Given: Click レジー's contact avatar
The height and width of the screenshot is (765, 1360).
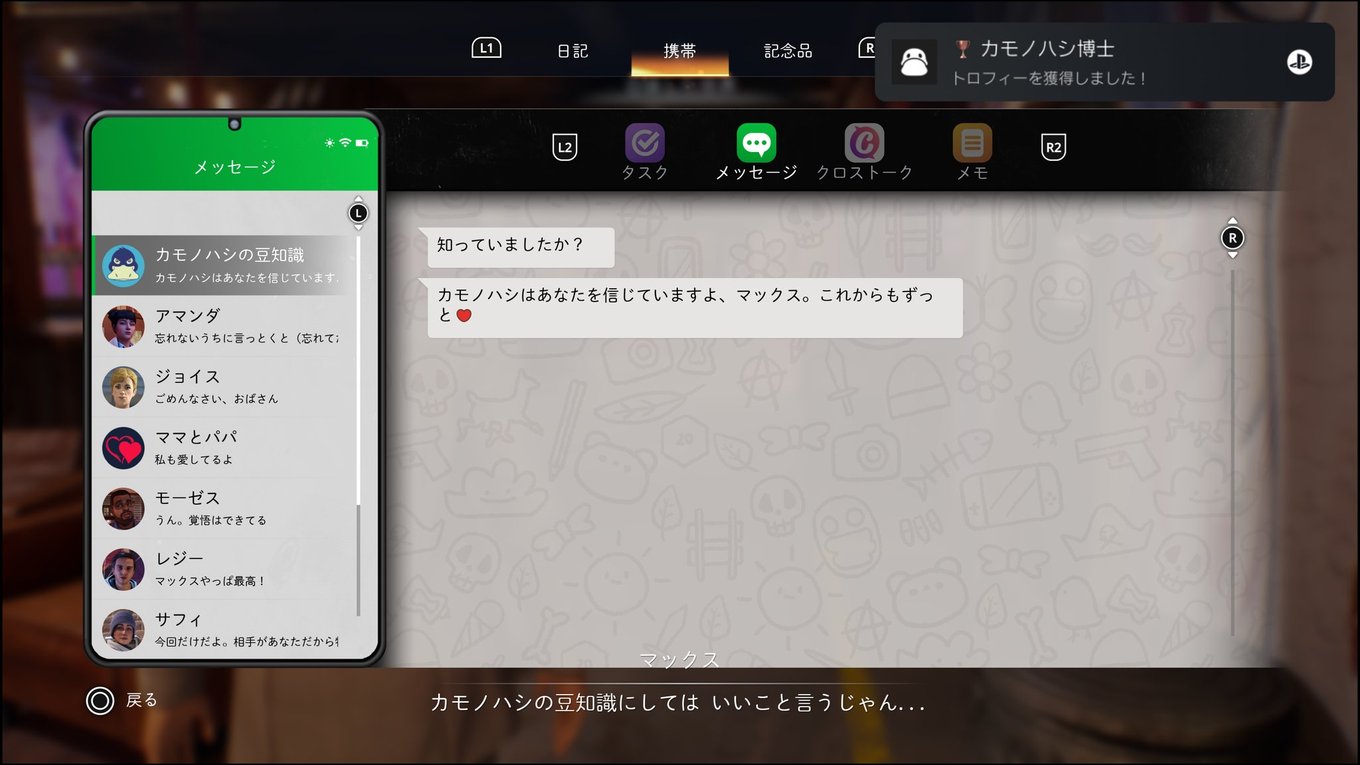Looking at the screenshot, I should (123, 569).
